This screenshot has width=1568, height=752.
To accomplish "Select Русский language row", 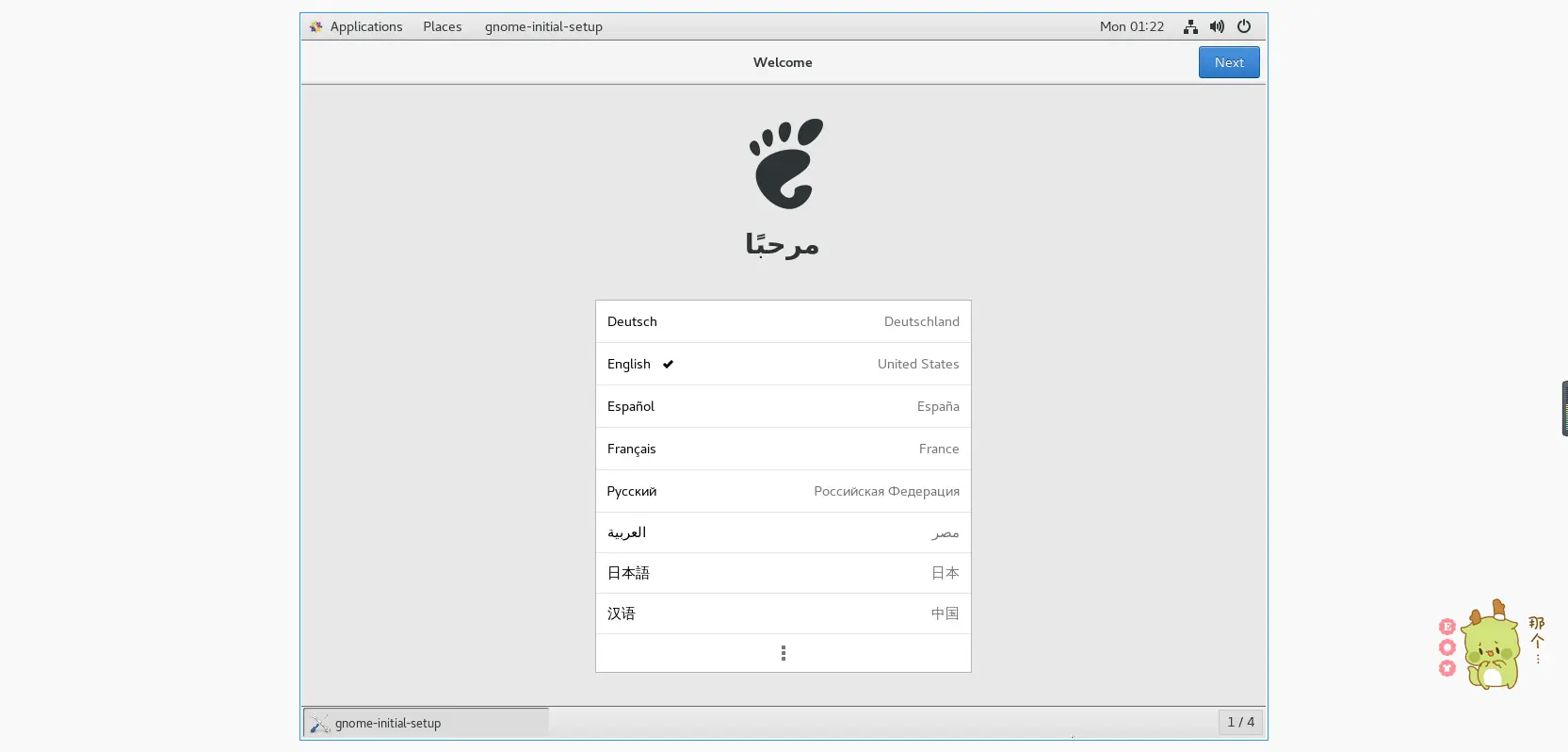I will coord(784,491).
